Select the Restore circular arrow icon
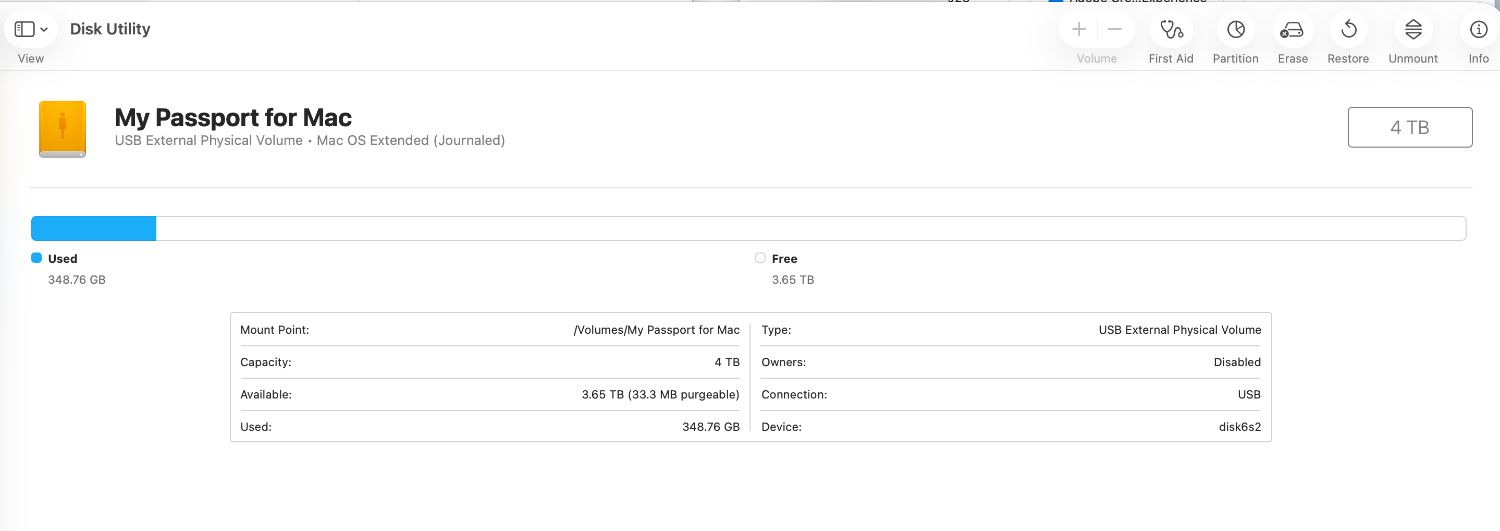The height and width of the screenshot is (531, 1500). click(1348, 30)
